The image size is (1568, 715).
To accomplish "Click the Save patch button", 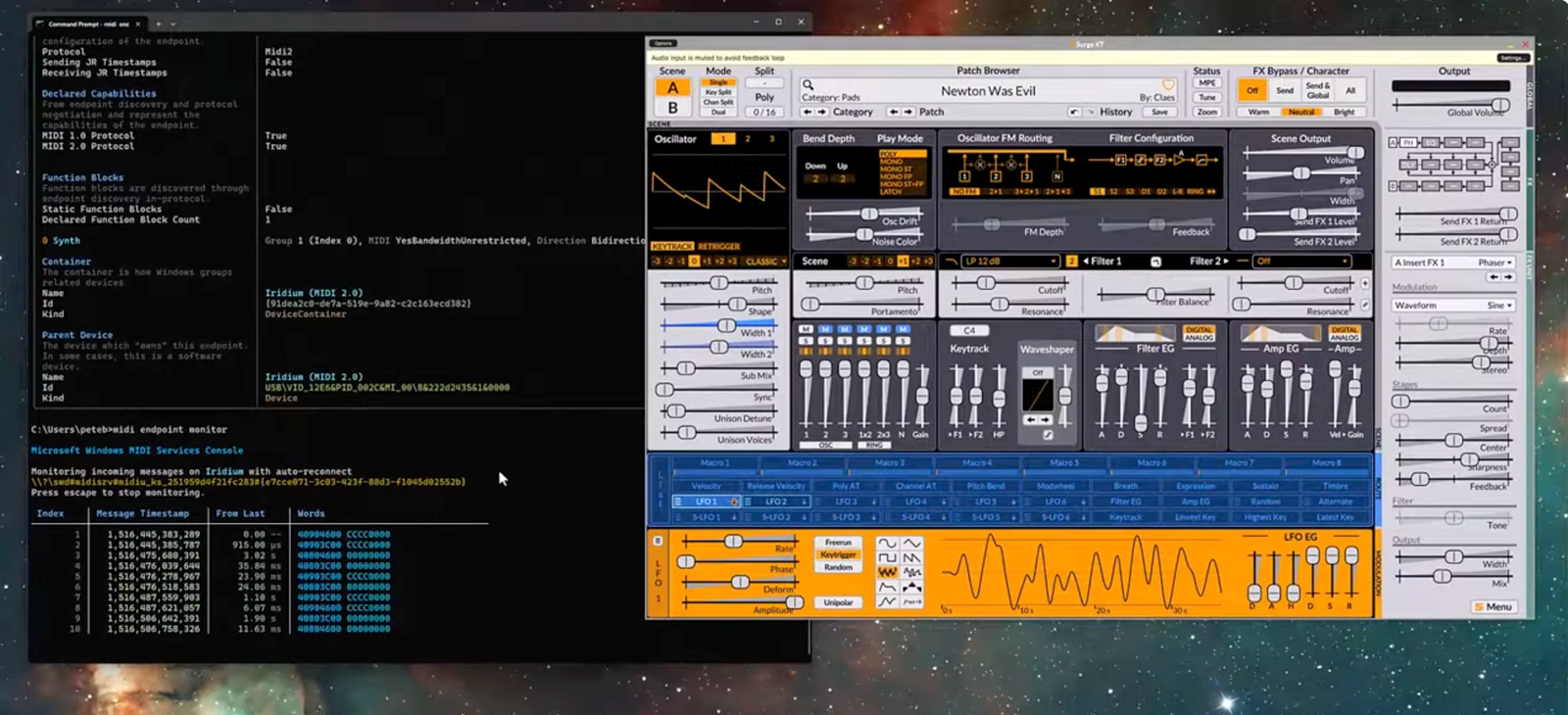I will (1159, 112).
